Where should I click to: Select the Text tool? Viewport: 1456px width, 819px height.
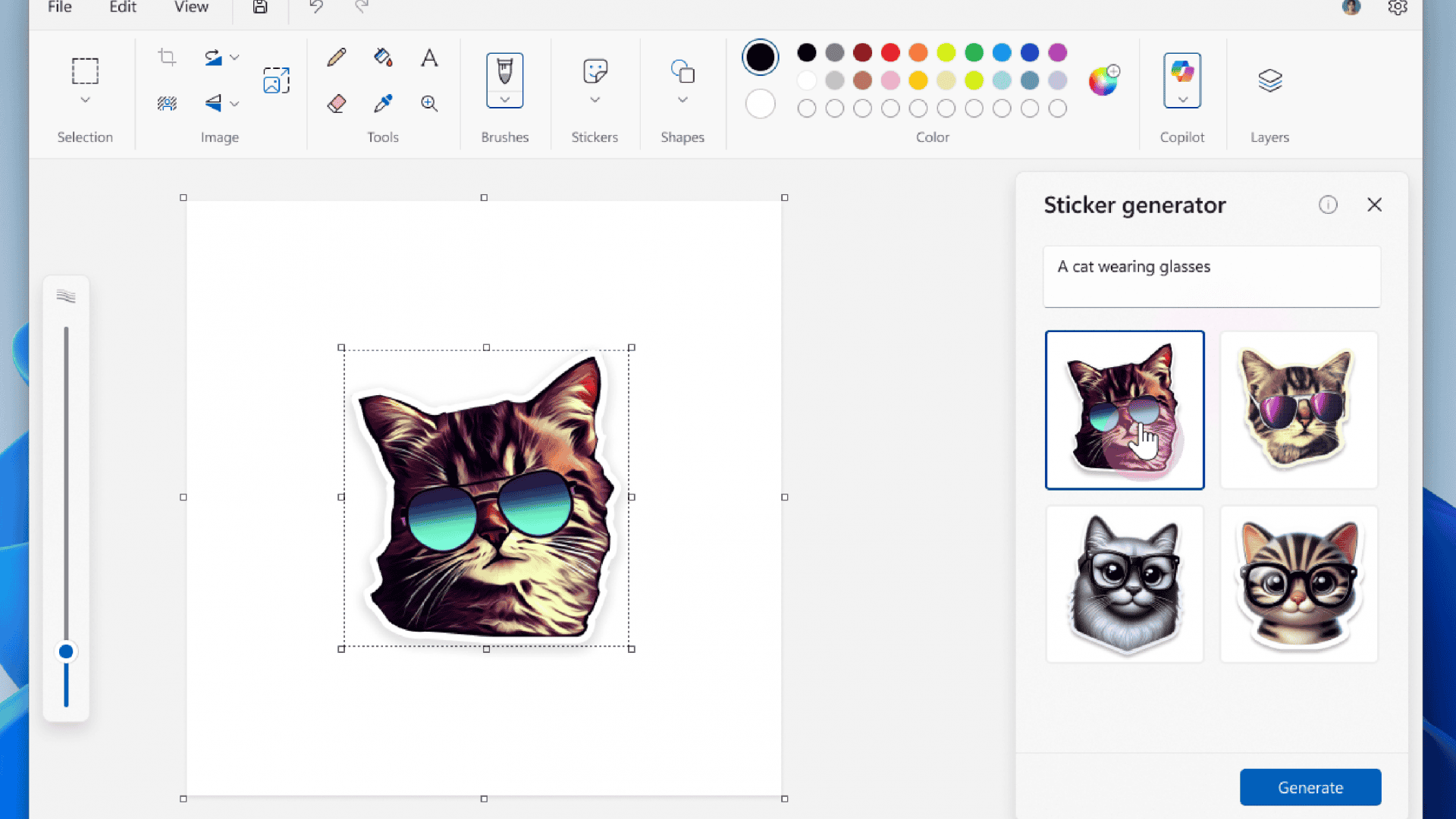[429, 58]
